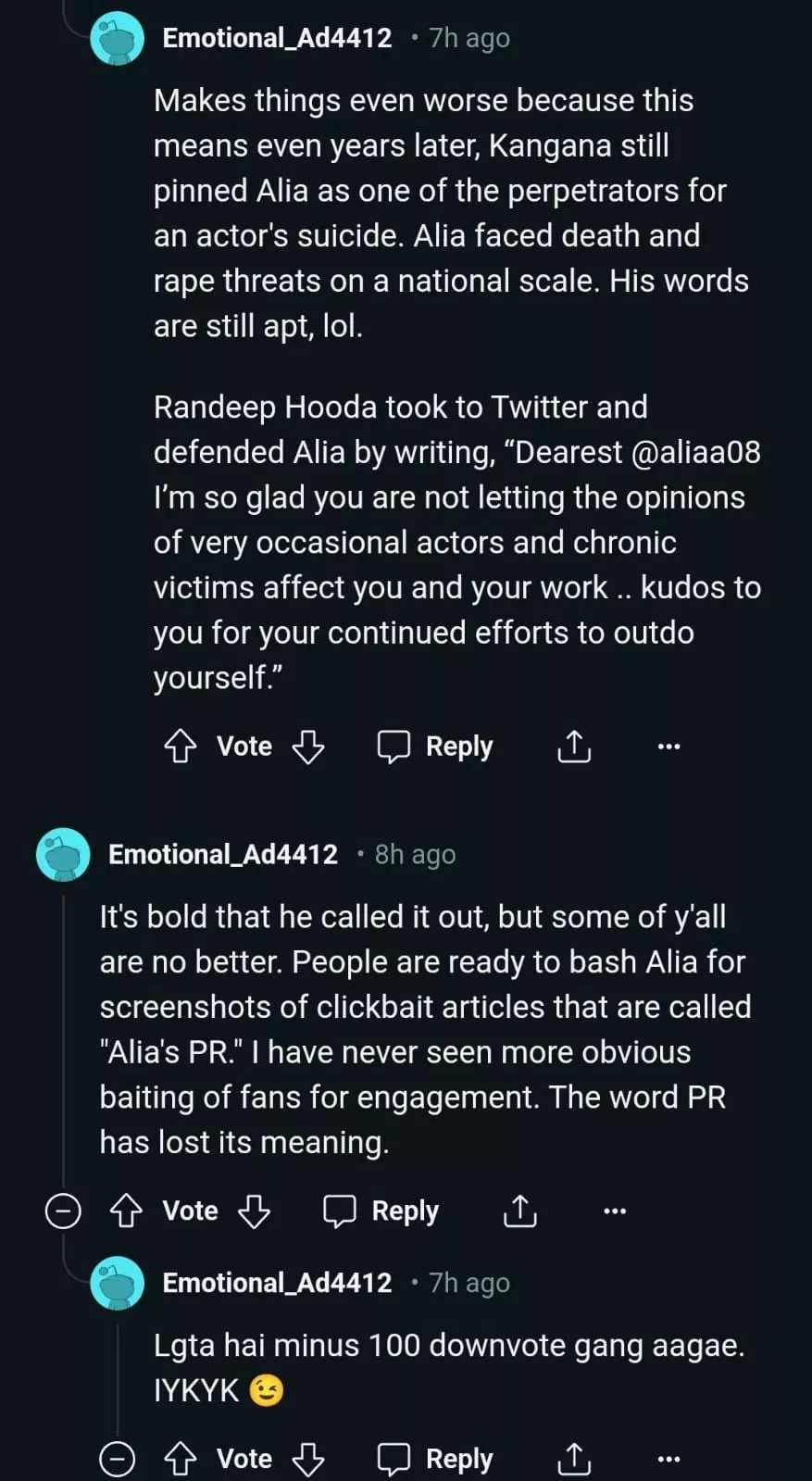Open three-dot menu on "IYKYK" reply
Viewport: 812px width, 1481px height.
(x=668, y=1459)
